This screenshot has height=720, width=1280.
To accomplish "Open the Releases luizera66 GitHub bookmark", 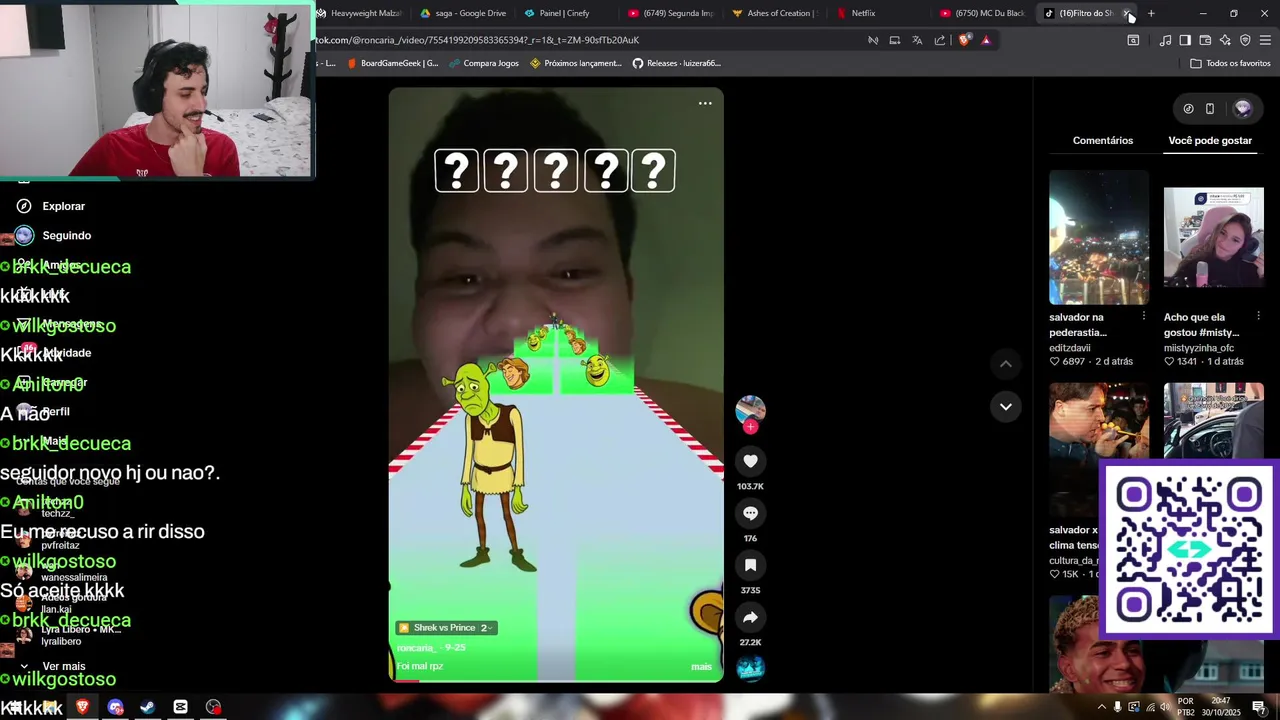I will (676, 63).
